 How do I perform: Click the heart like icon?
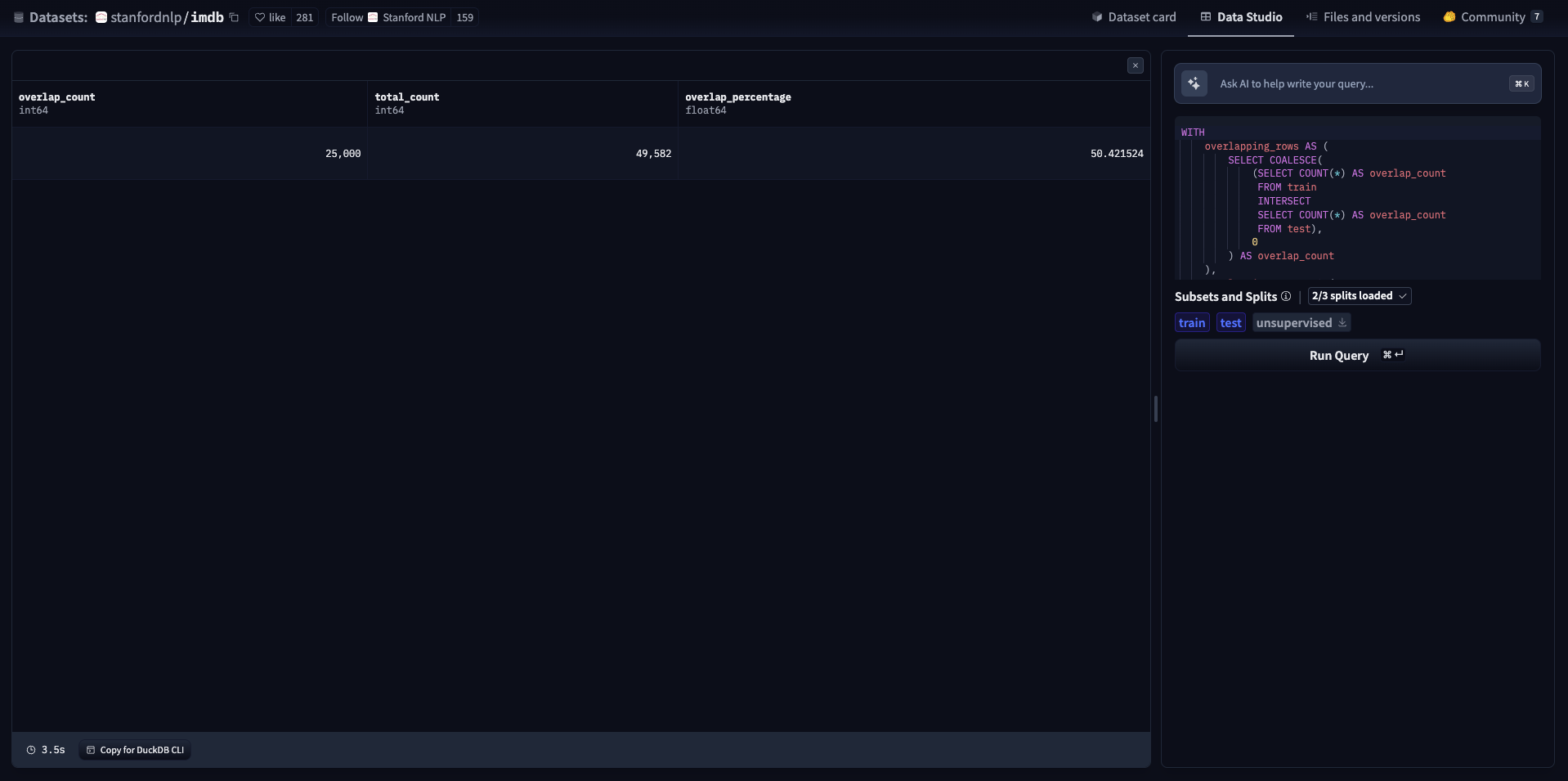click(260, 17)
